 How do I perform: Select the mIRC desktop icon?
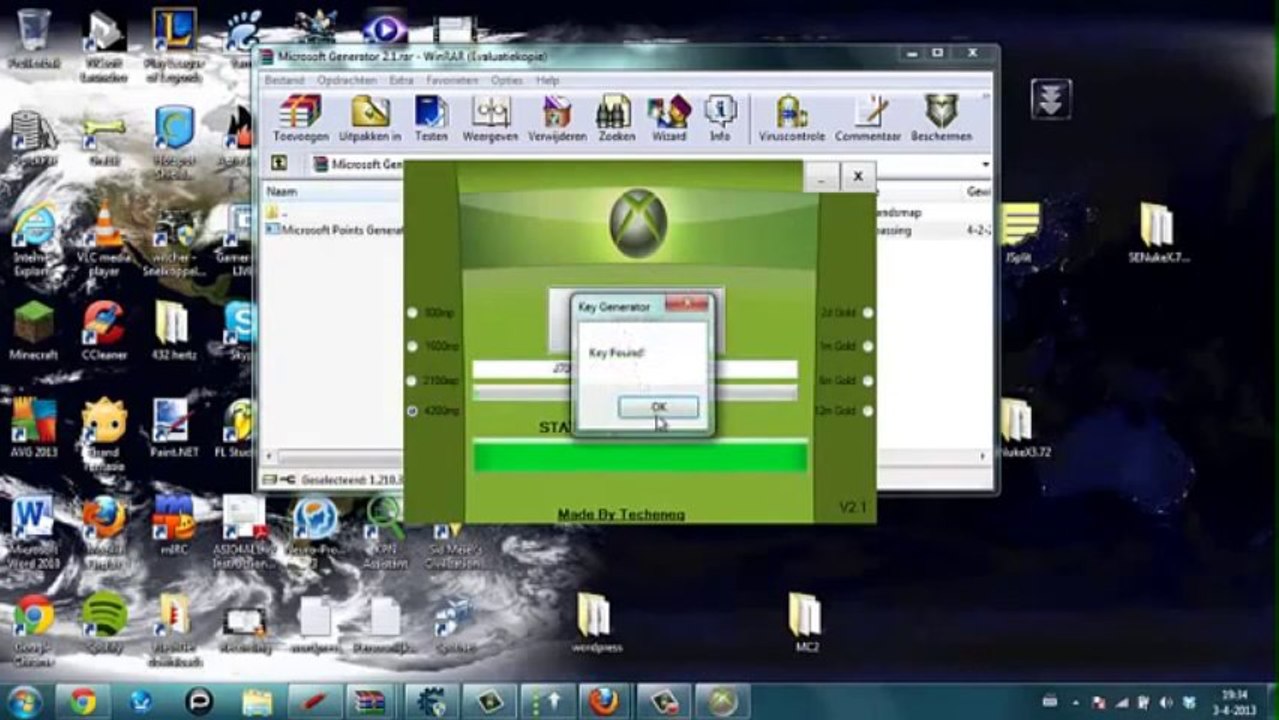pos(172,525)
